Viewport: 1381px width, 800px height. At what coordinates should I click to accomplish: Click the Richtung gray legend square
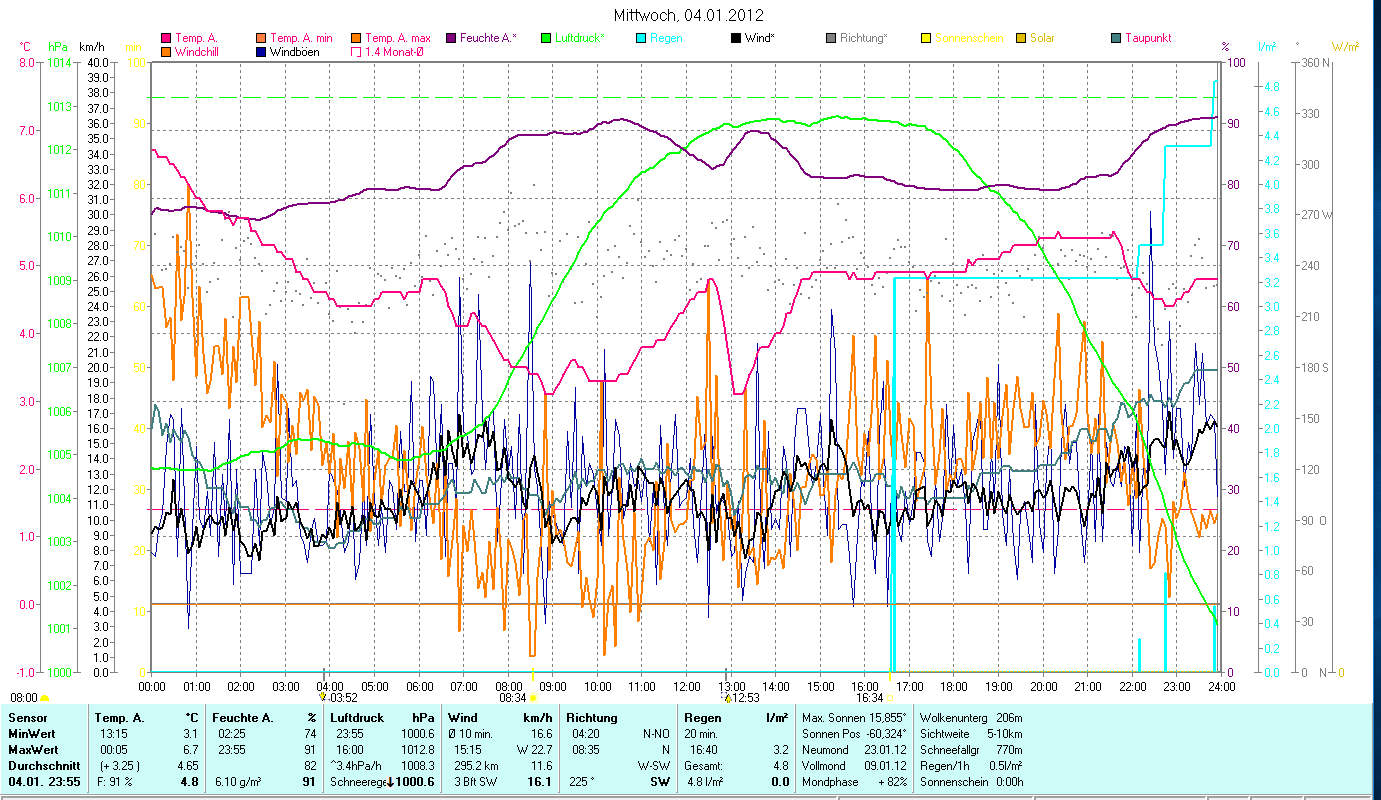click(x=831, y=38)
